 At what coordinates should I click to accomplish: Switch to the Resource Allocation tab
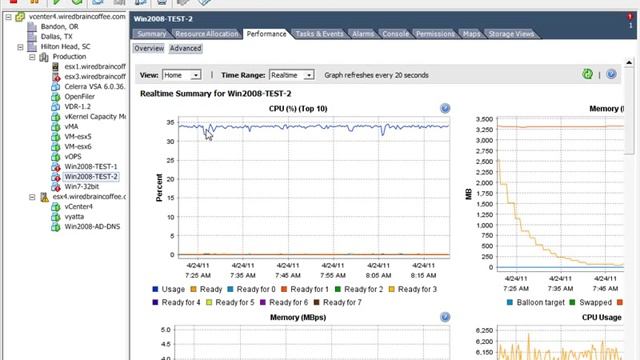(207, 34)
